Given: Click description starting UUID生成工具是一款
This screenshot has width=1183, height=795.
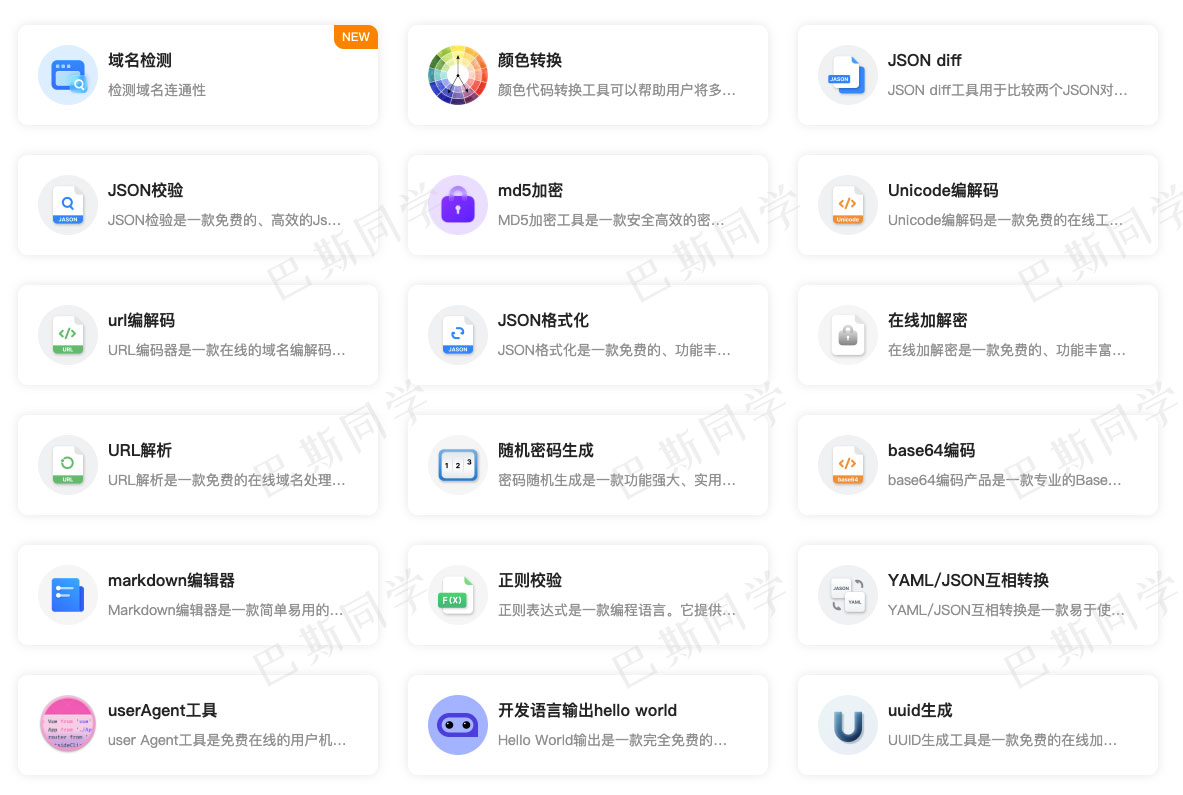Looking at the screenshot, I should pos(1003,740).
